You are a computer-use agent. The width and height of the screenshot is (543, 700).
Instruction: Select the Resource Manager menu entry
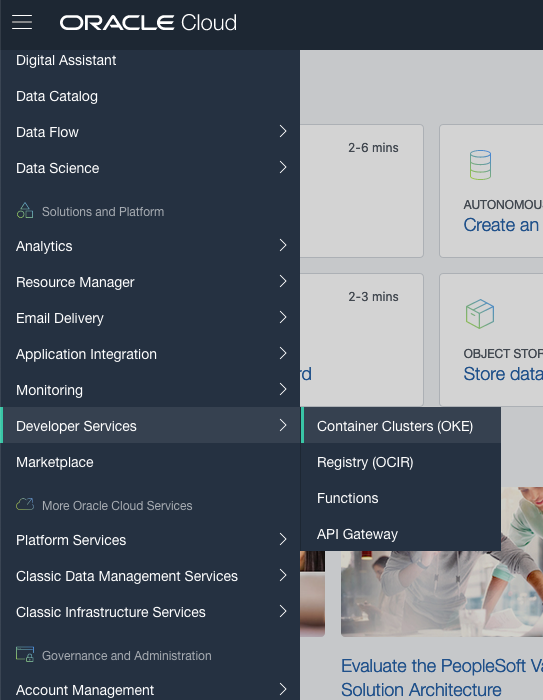(x=150, y=282)
